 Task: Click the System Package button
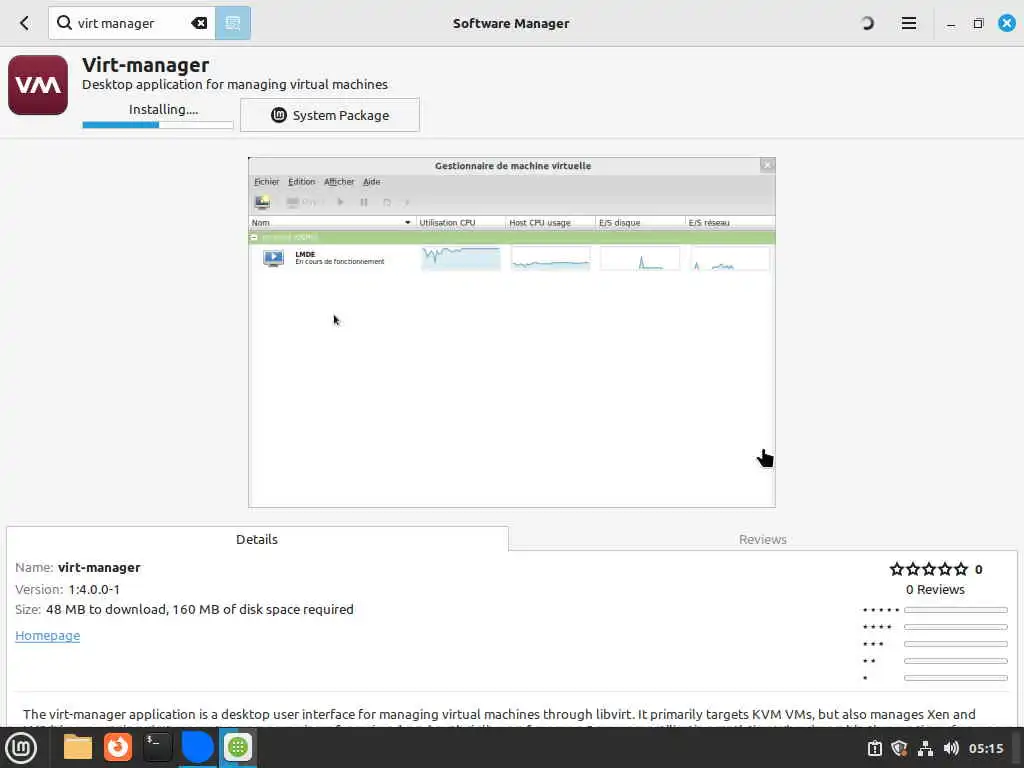pyautogui.click(x=330, y=115)
